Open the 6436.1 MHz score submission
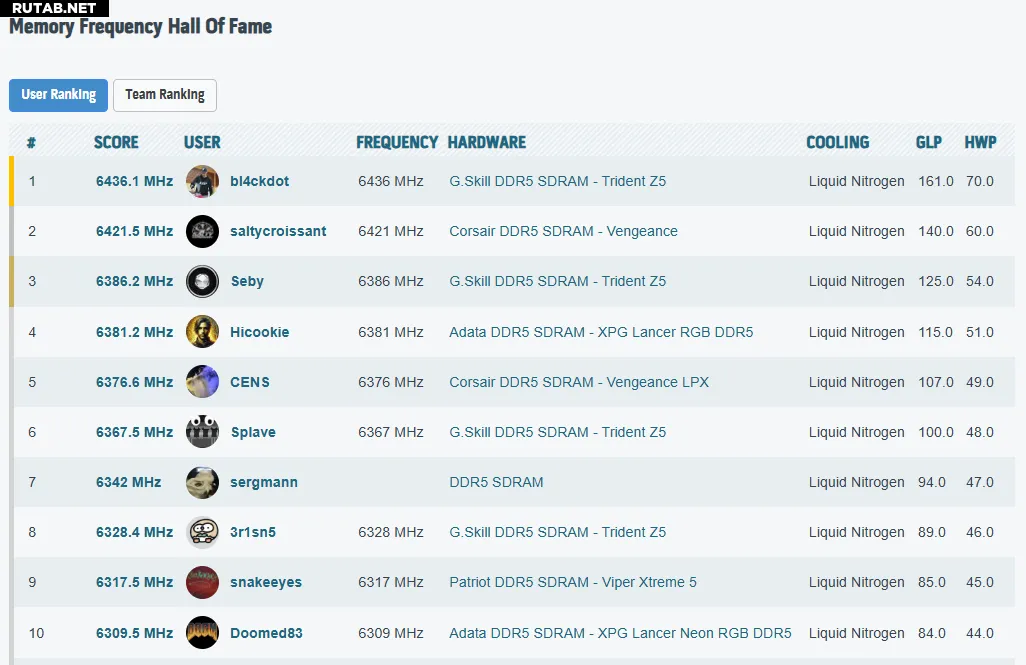 point(134,181)
